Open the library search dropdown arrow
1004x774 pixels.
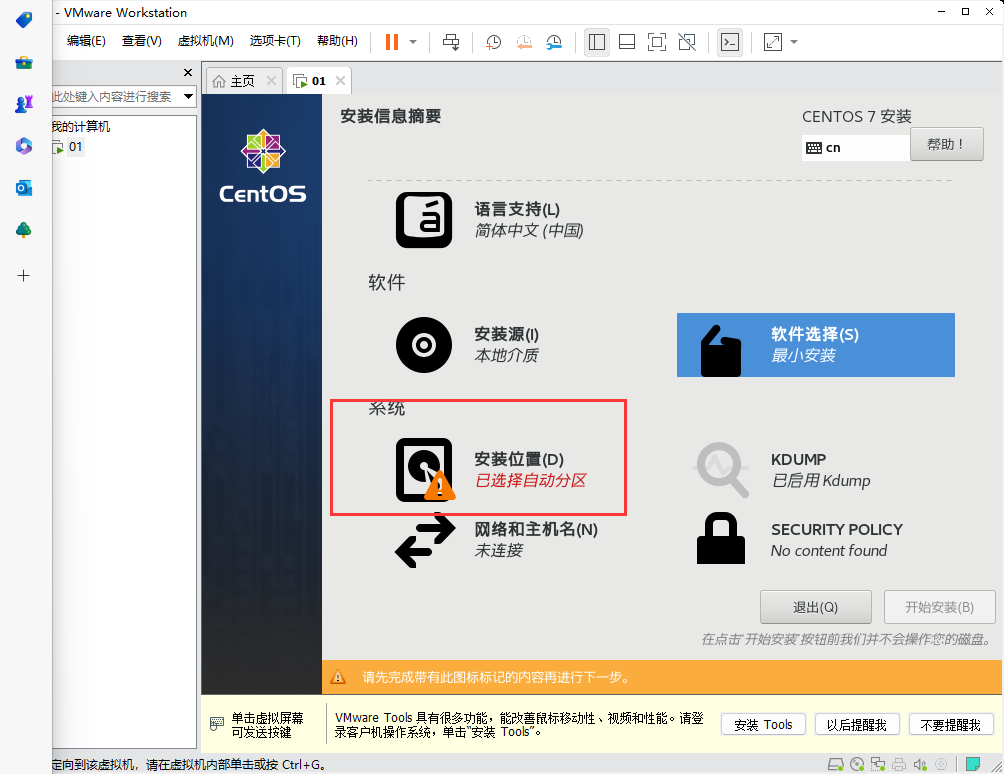188,97
